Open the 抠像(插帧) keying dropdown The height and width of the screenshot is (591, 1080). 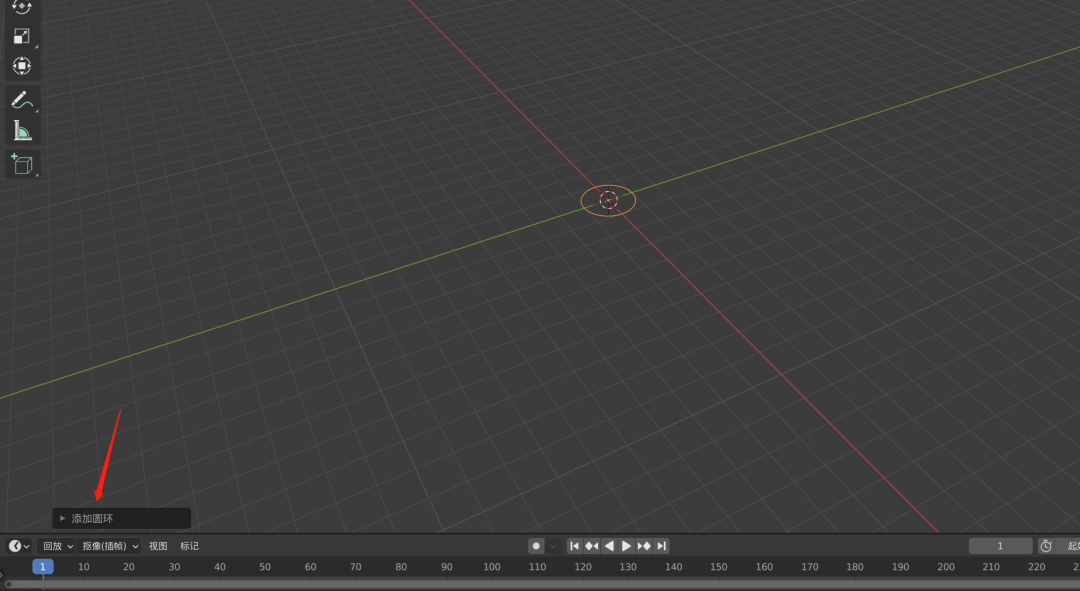coord(110,546)
